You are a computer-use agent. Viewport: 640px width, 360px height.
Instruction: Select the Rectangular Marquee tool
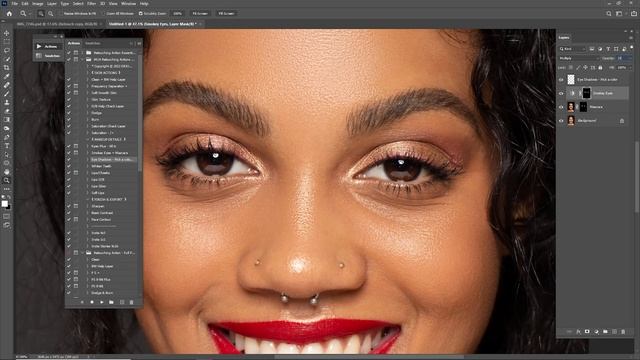point(7,42)
